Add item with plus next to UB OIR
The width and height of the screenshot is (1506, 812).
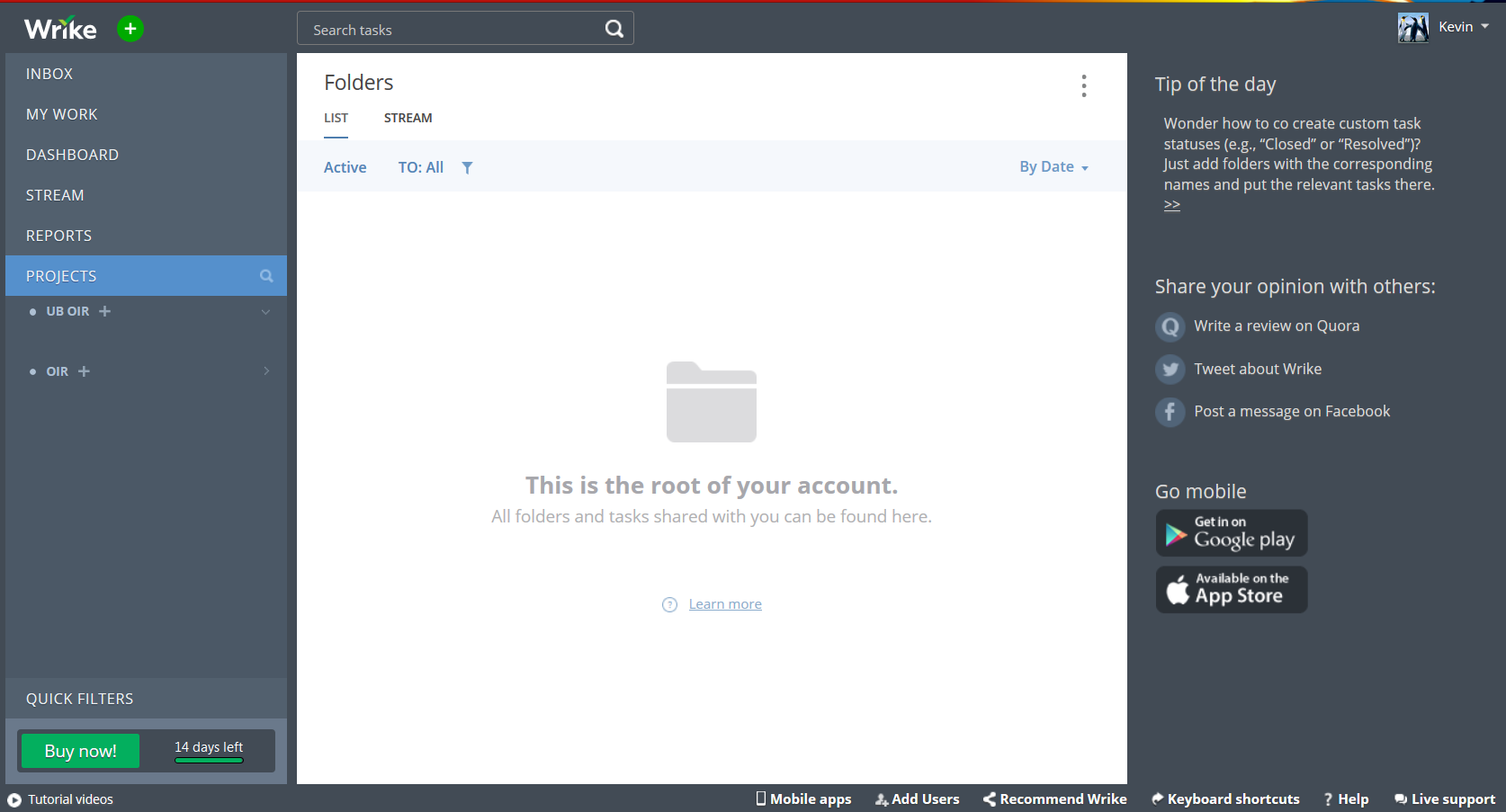coord(105,311)
